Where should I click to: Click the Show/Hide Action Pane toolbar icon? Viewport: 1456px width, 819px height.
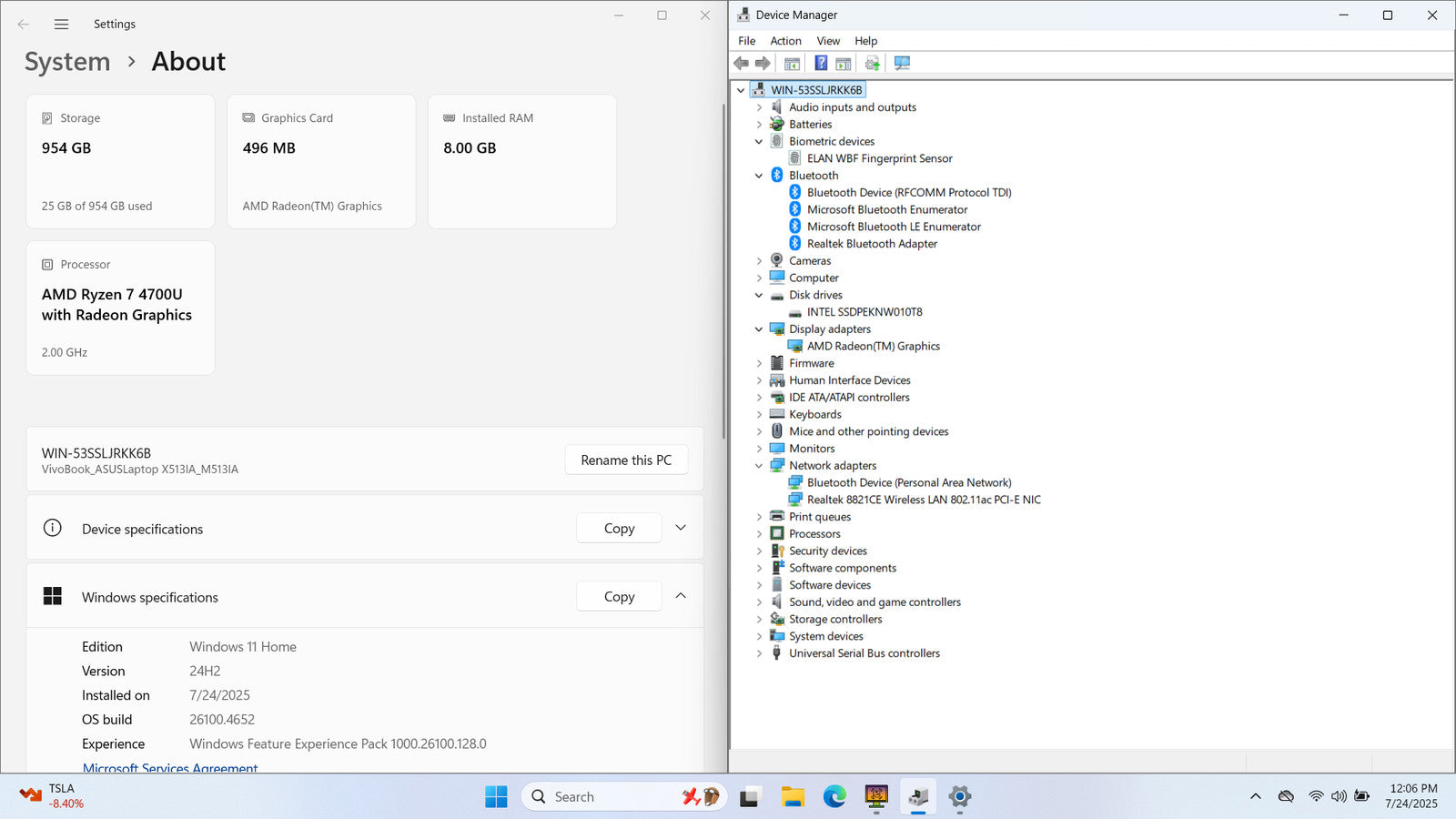(x=844, y=64)
